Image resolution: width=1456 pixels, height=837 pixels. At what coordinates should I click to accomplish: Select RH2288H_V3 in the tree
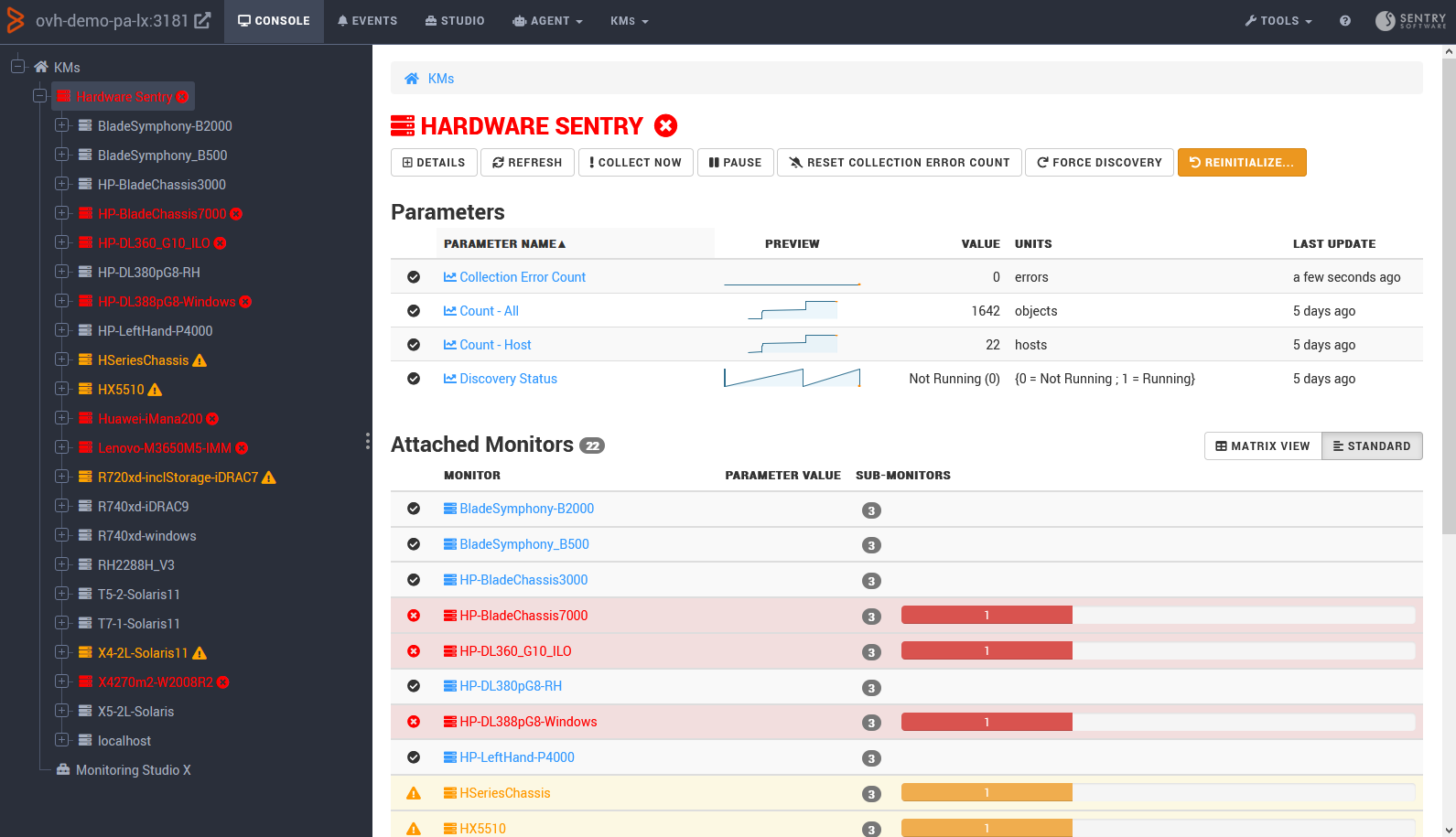click(x=136, y=565)
